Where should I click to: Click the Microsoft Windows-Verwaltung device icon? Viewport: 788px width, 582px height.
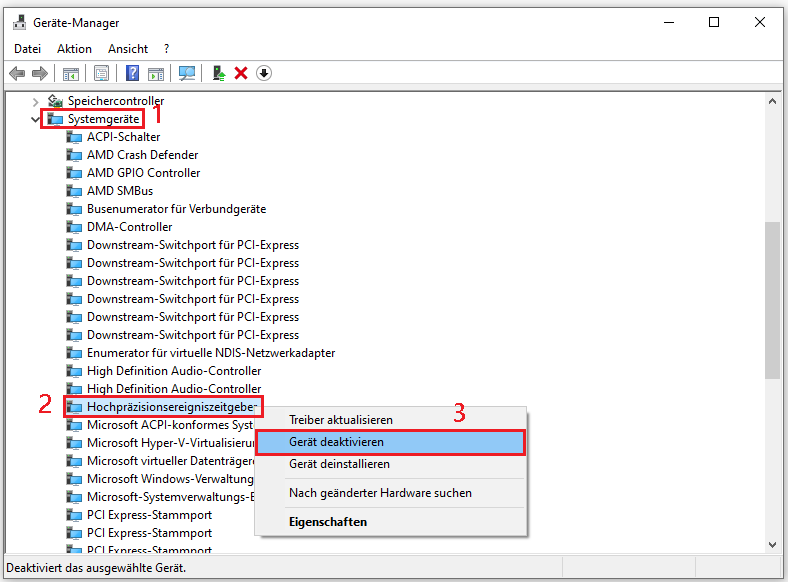74,479
